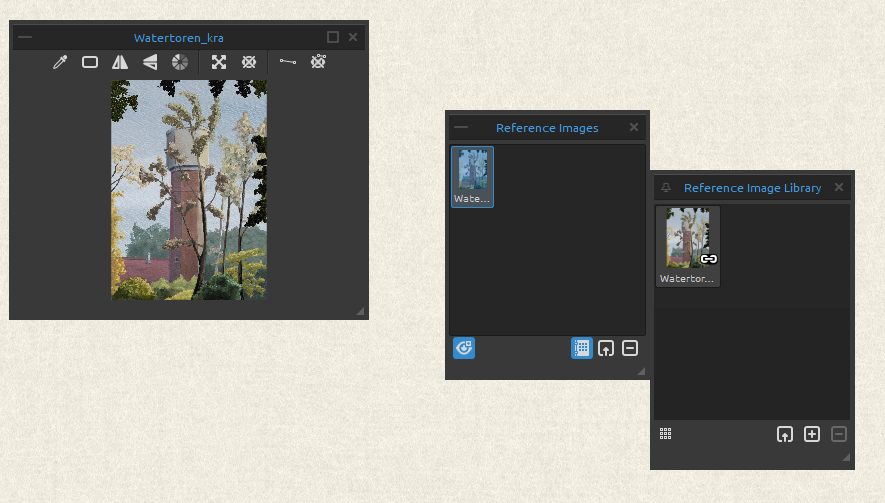Click the minus button in Reference Image Library

click(839, 434)
